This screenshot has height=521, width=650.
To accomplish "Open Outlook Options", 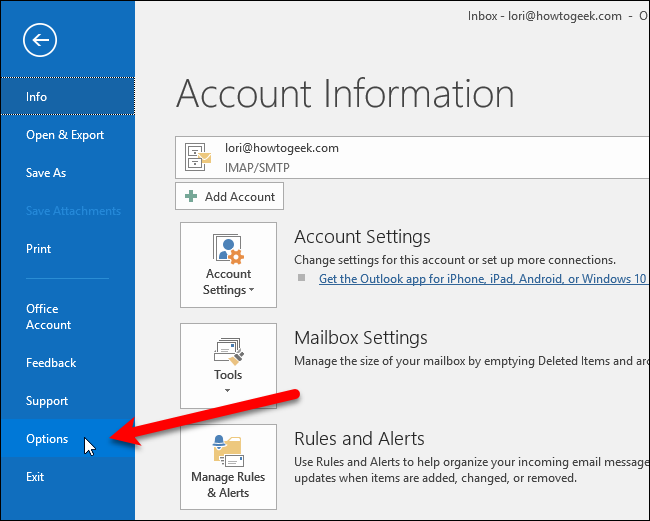I will (x=47, y=439).
